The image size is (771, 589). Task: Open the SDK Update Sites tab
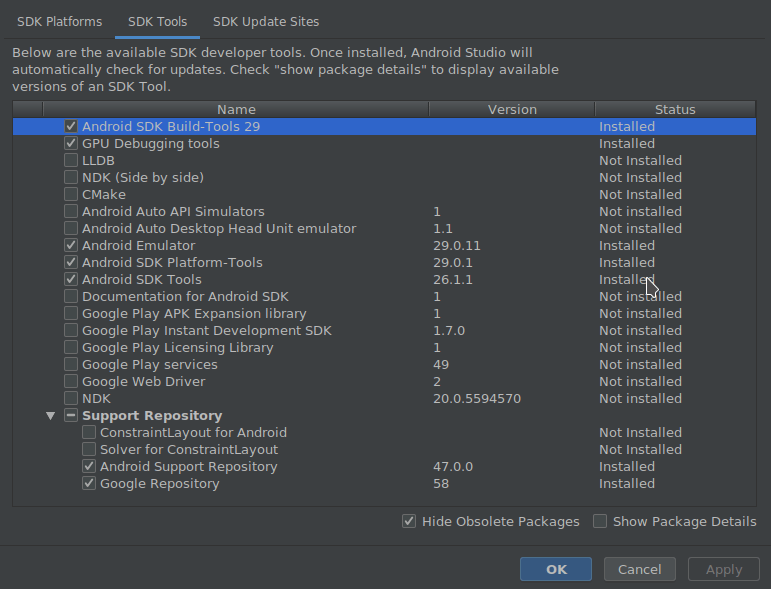[266, 22]
